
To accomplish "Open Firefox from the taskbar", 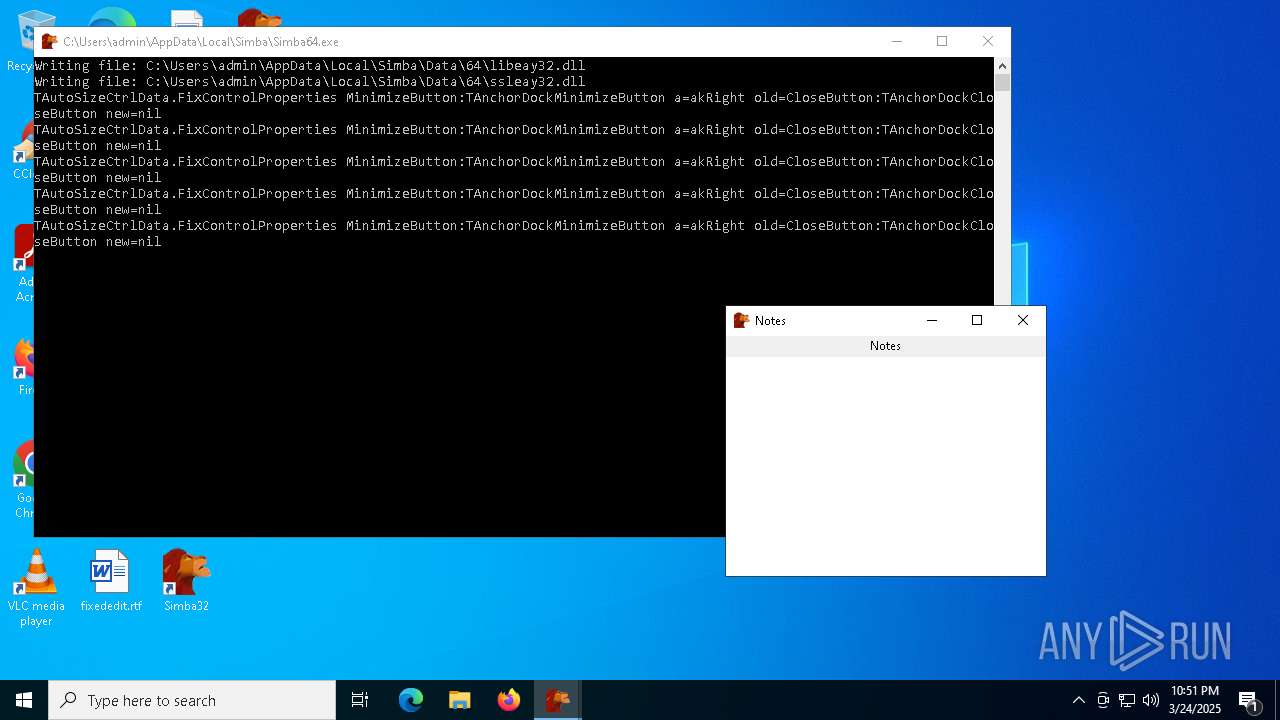I will [x=509, y=700].
